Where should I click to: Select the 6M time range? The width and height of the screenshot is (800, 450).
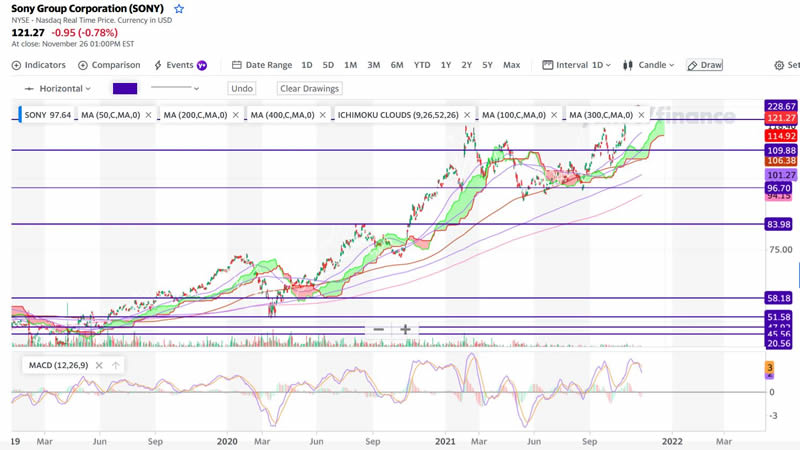397,65
